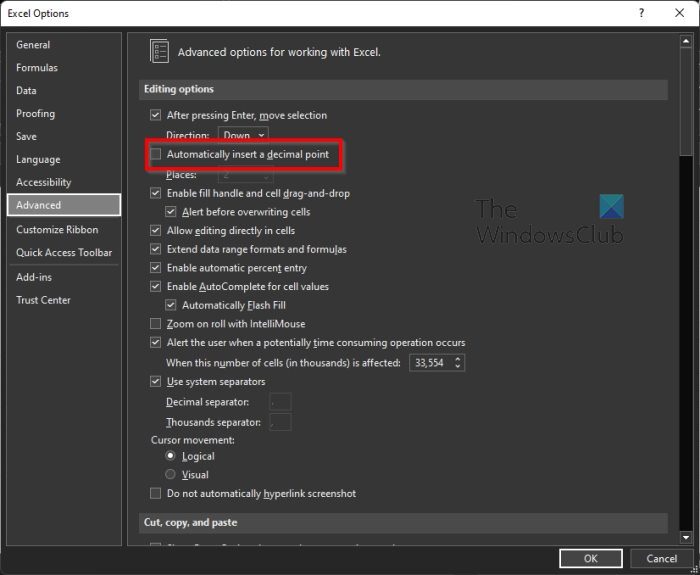
Task: Open the Help question mark
Action: (642, 13)
